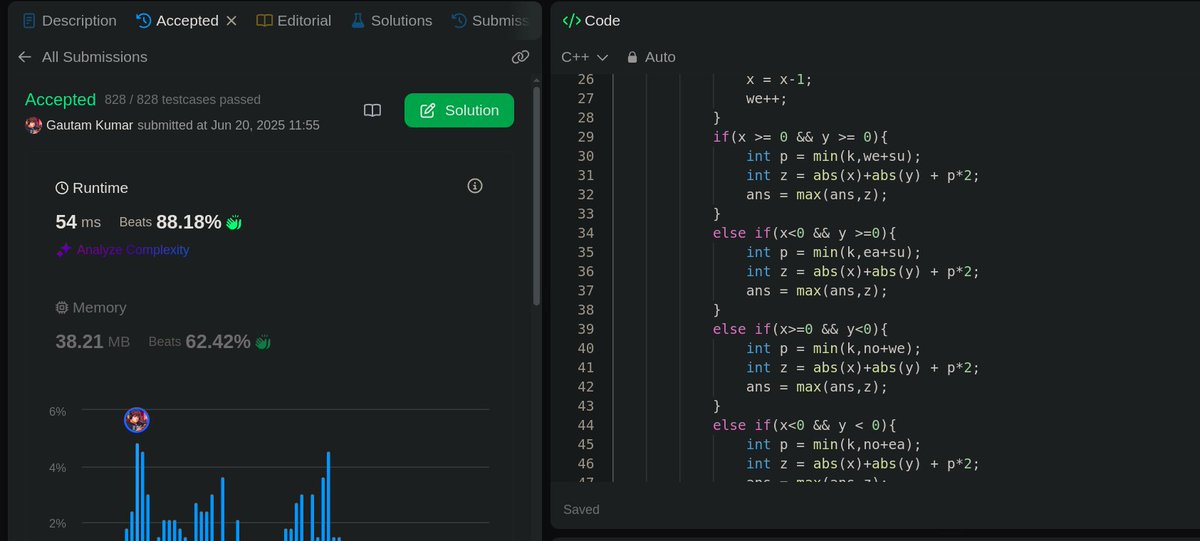Screen dimensions: 1200x541
Task: Click the clapping icon beside 62.42%
Action: 263,342
